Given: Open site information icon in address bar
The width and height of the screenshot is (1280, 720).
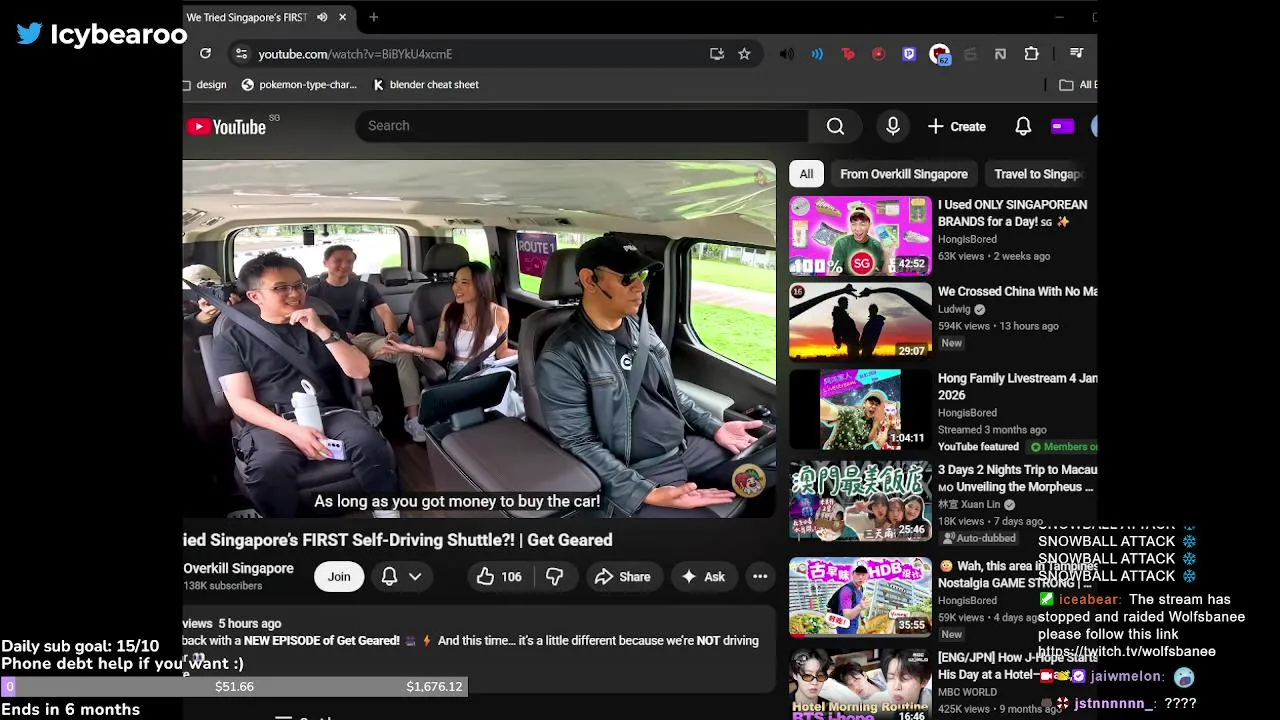Looking at the screenshot, I should 240,54.
